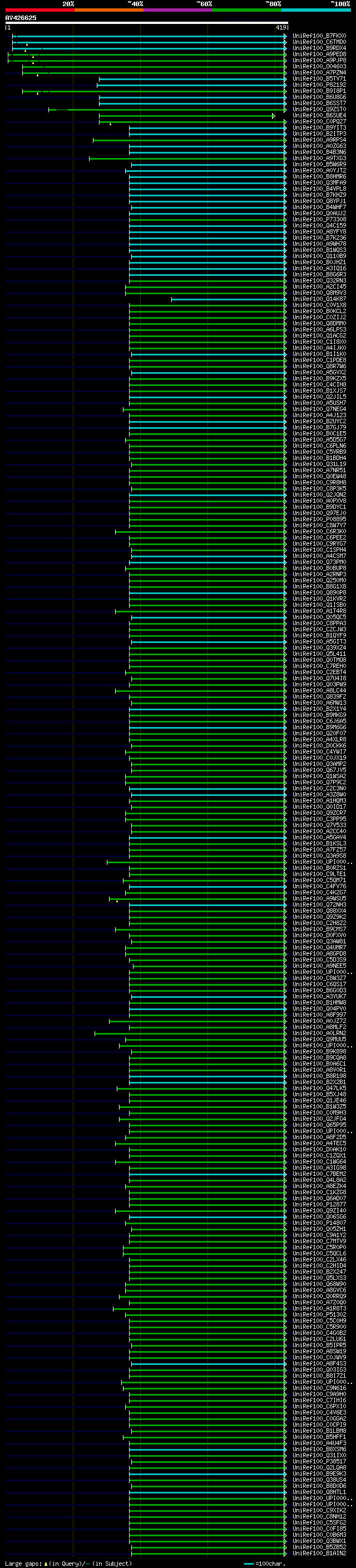Click the cyan alignment bar for UniRef100_B5TY71
This screenshot has height=1568, width=356.
pos(192,78)
